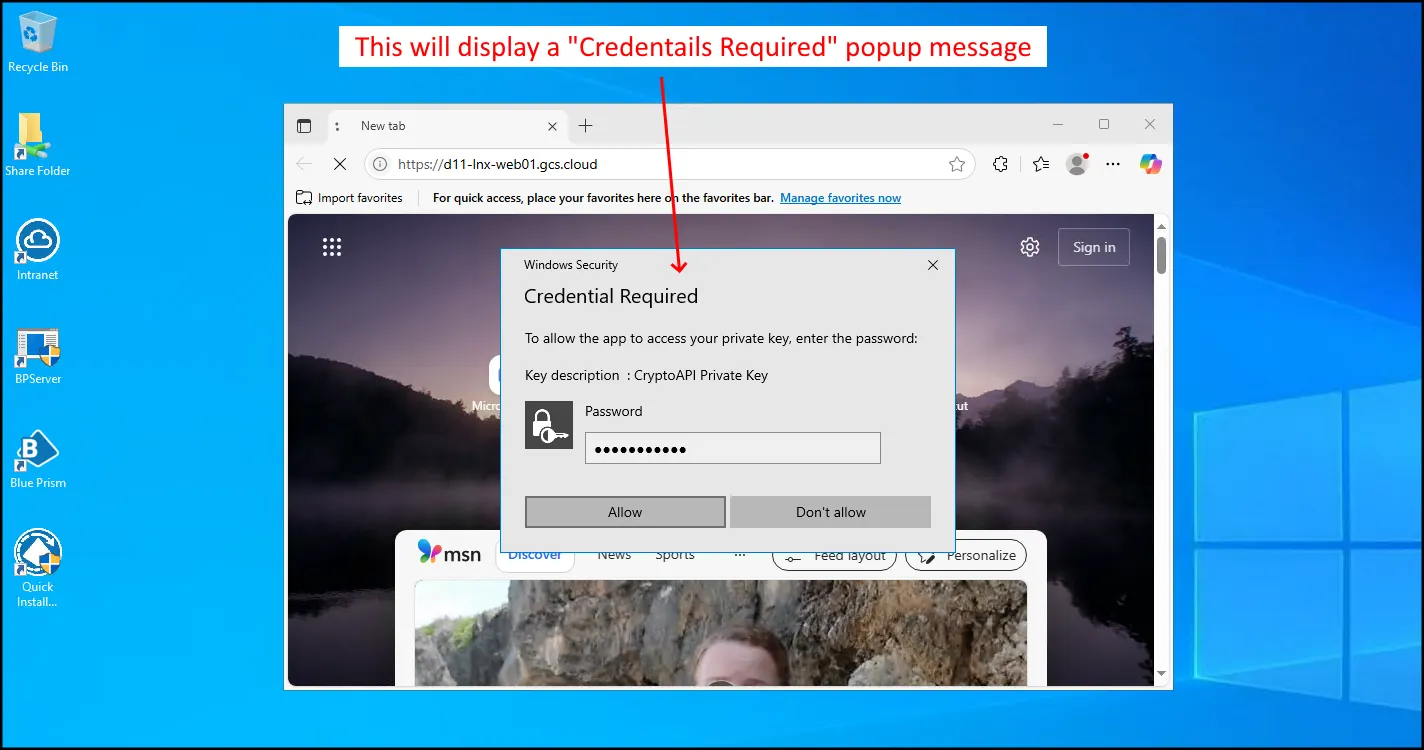Image resolution: width=1424 pixels, height=750 pixels.
Task: Expand Edge Settings and more menu
Action: tap(1113, 164)
